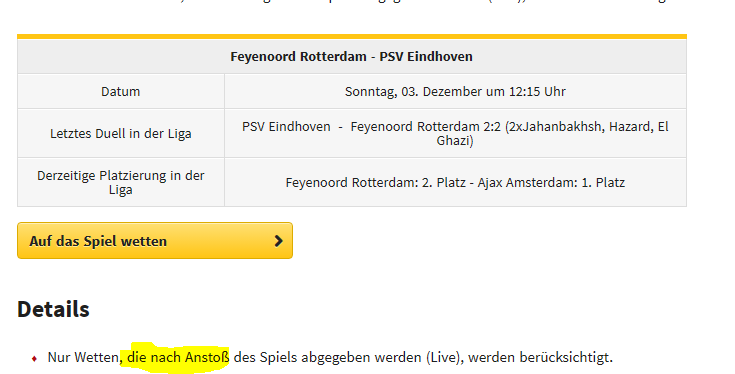Click the 'Auf das Spiel wetten' button
735x374 pixels.
click(155, 240)
